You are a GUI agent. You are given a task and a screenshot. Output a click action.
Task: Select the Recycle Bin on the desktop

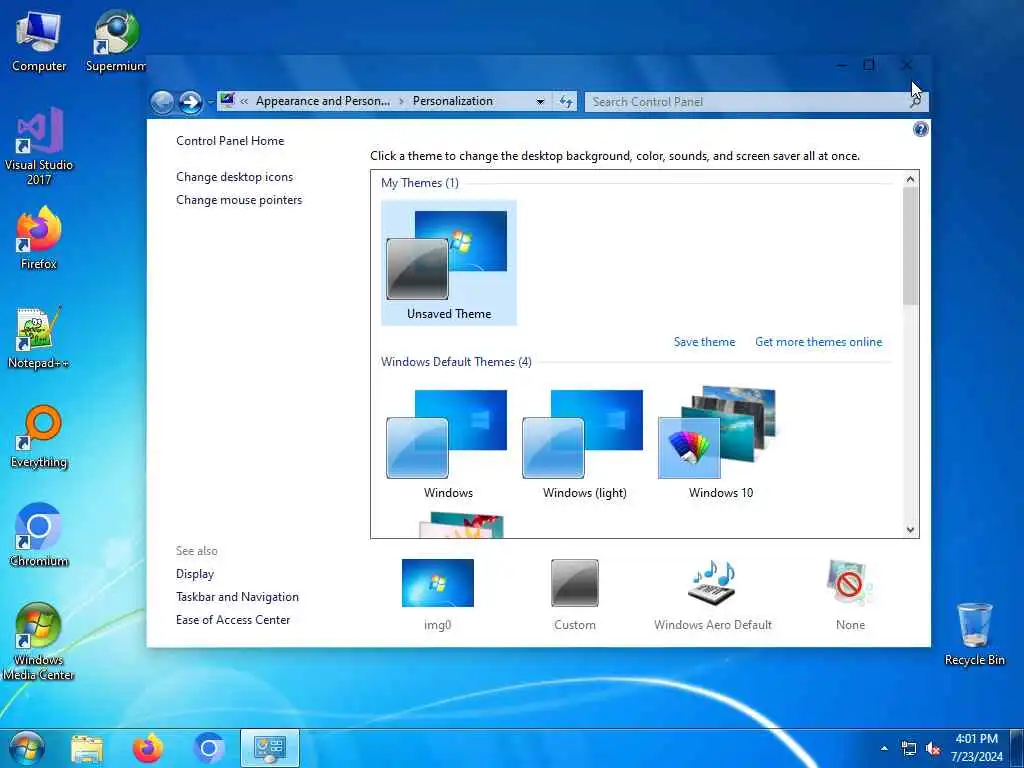(x=974, y=634)
